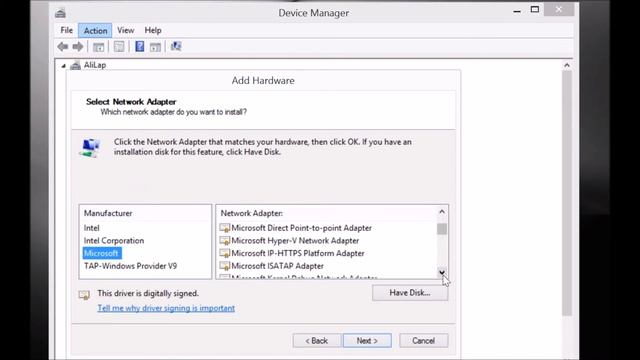Open the Help menu
Screen dimensions: 640x360
(x=153, y=31)
